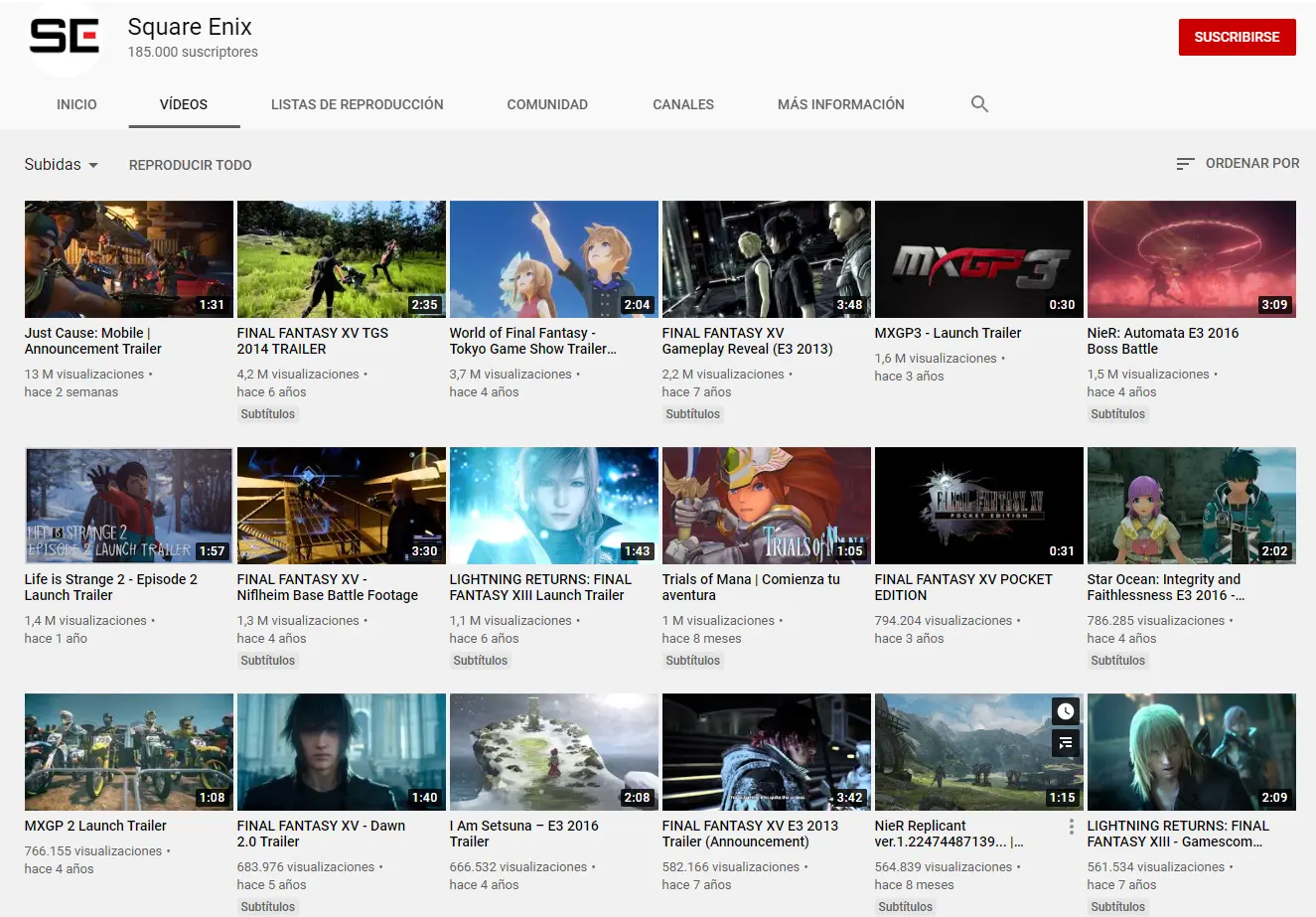Play the MXGP3 logo thumbnail

(979, 259)
